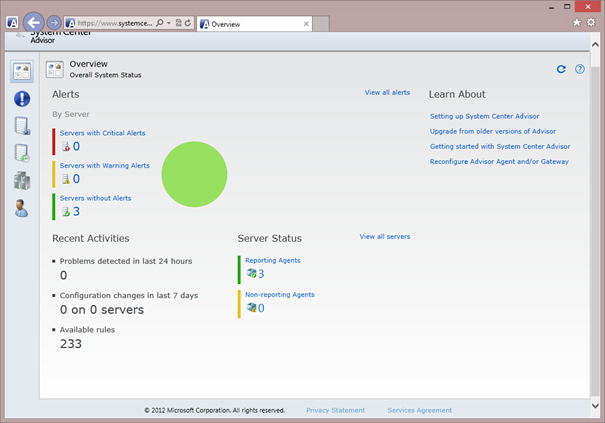Click the browser Forward arrow button
Viewport: 605px width, 423px height.
[x=54, y=22]
